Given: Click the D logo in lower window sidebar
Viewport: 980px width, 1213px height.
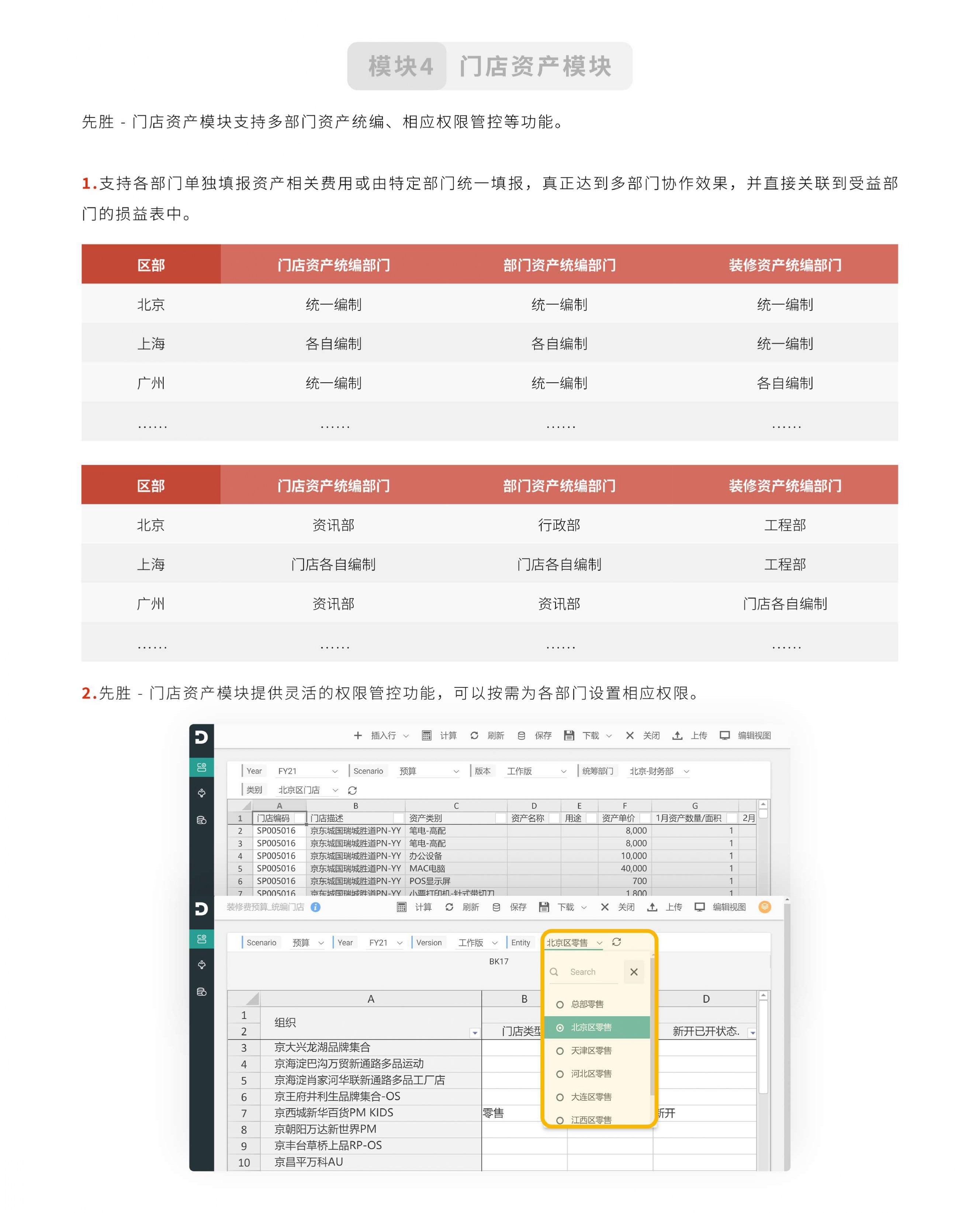Looking at the screenshot, I should (x=201, y=908).
